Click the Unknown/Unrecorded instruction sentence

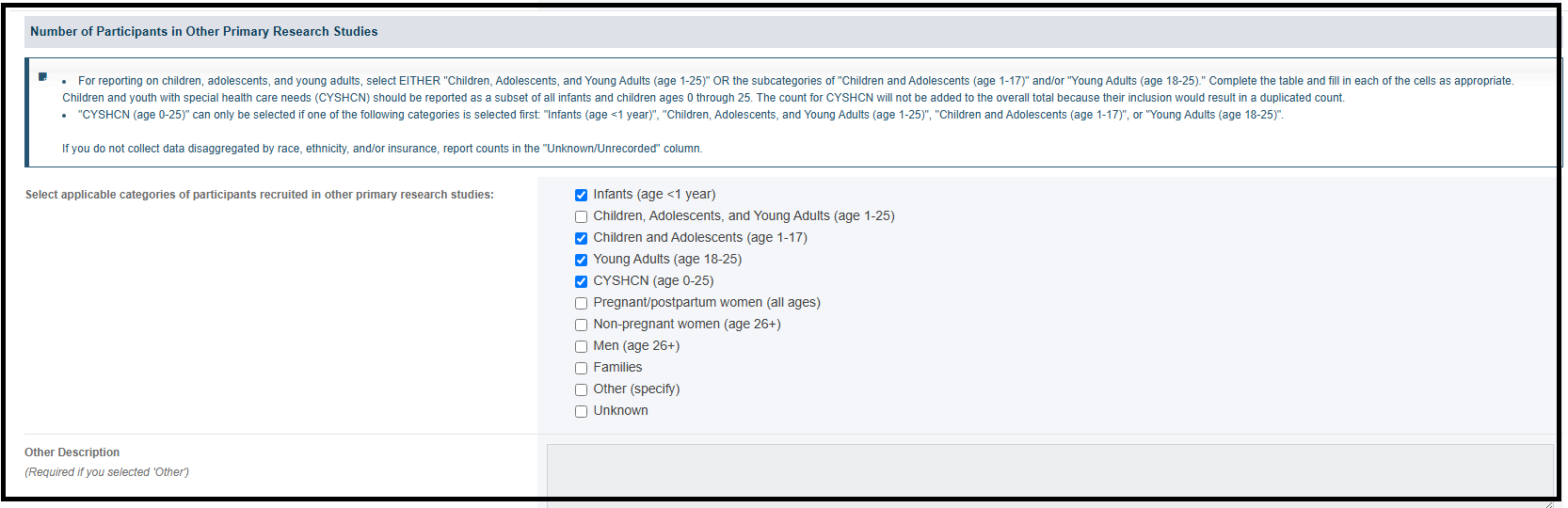point(382,149)
